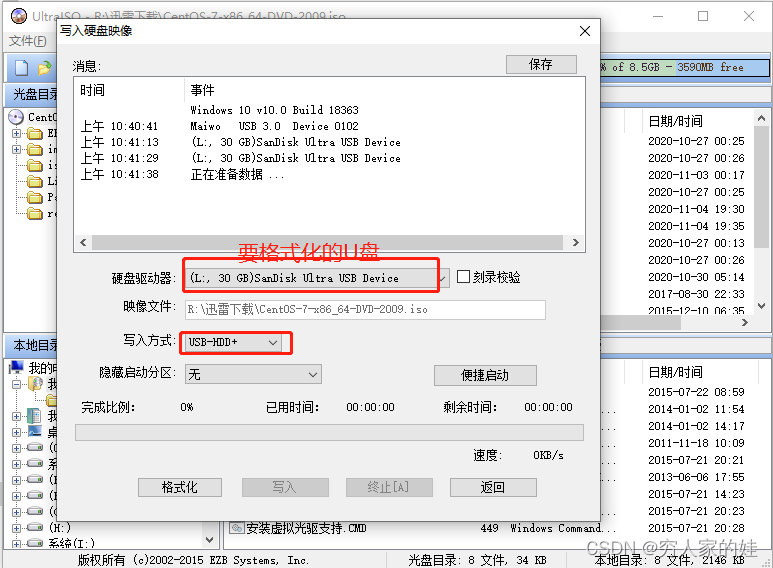This screenshot has height=568, width=773.
Task: Click the Maiwo USB 3.0 Device log entry
Action: [275, 126]
